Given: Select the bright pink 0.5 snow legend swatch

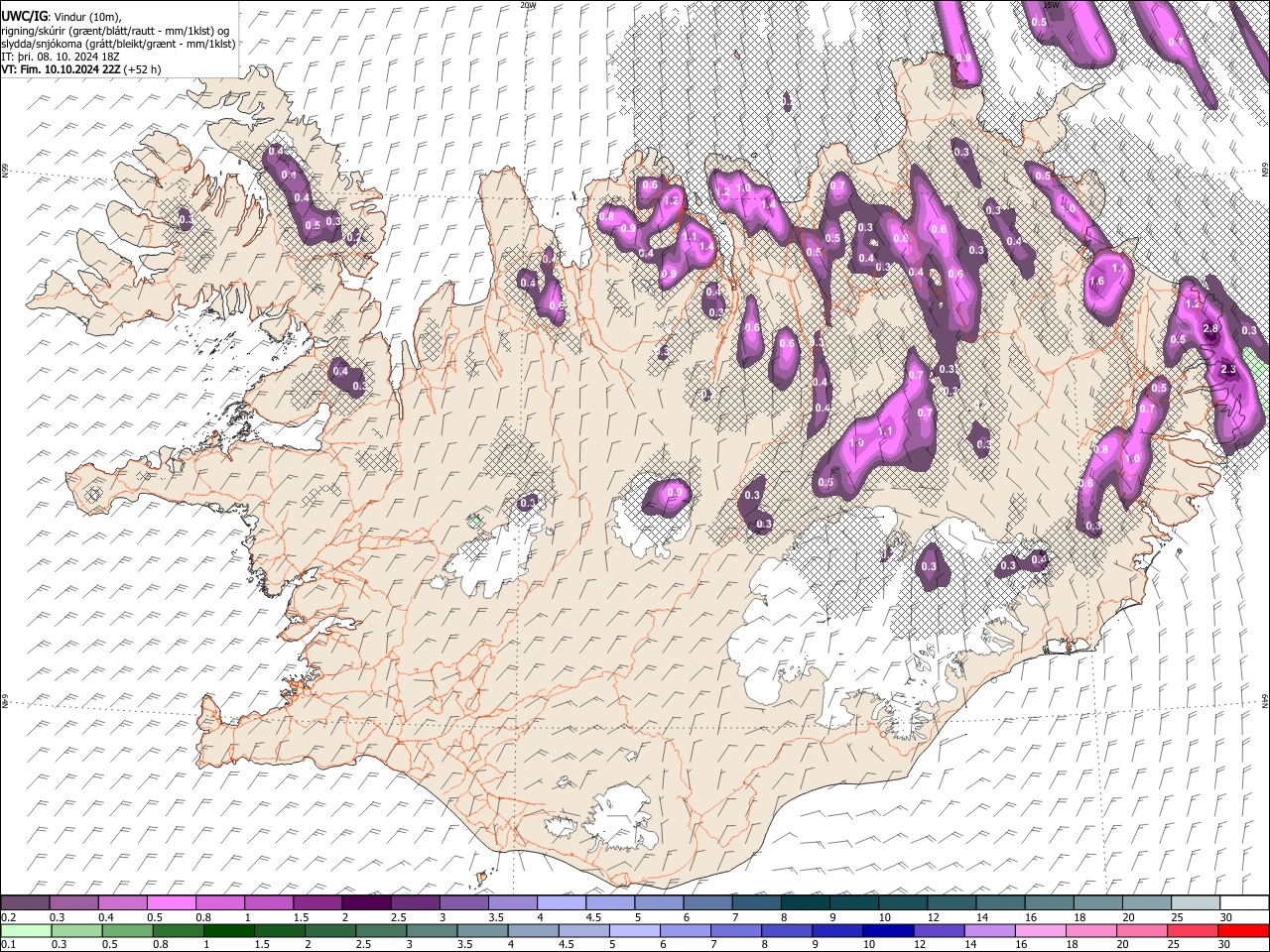Looking at the screenshot, I should (x=171, y=902).
